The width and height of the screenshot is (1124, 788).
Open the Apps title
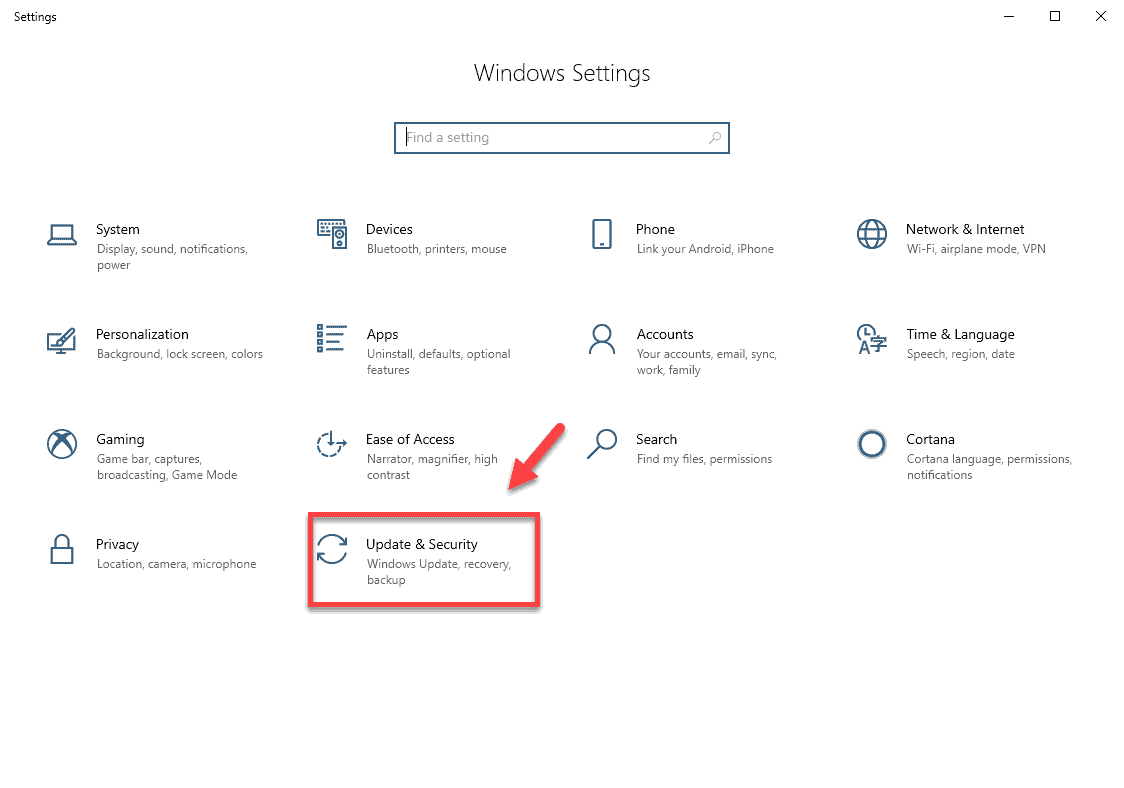(x=382, y=335)
